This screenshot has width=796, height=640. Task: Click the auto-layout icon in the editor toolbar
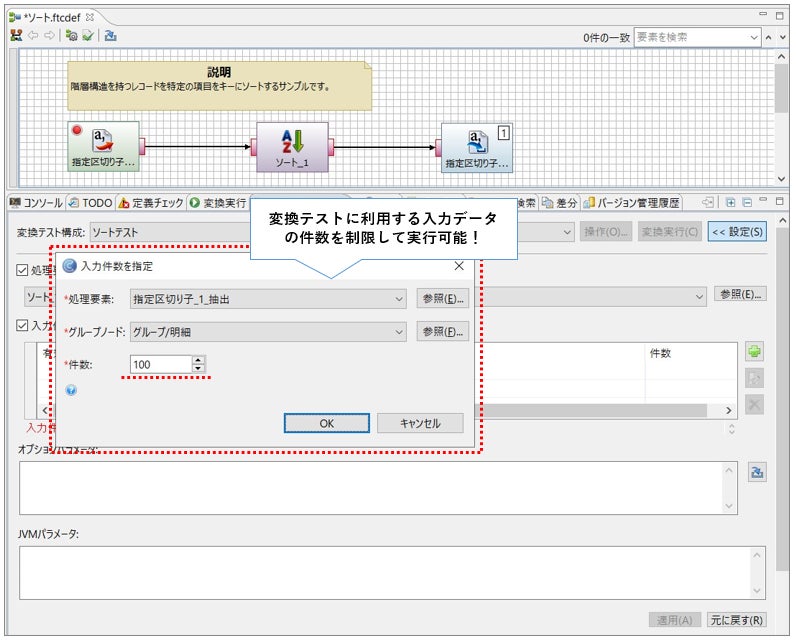[x=16, y=35]
